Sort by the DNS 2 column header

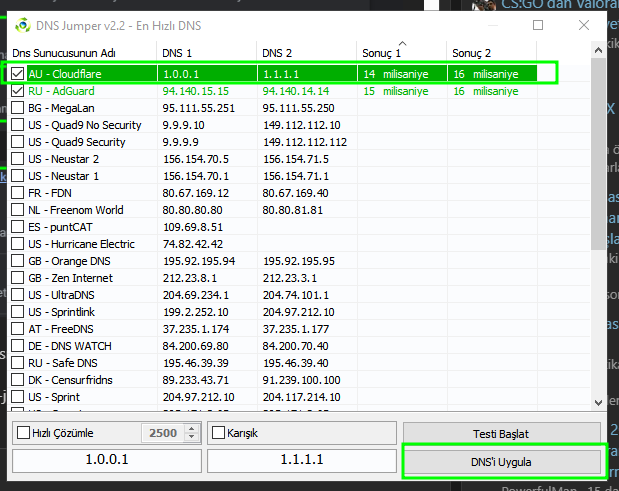pyautogui.click(x=307, y=53)
